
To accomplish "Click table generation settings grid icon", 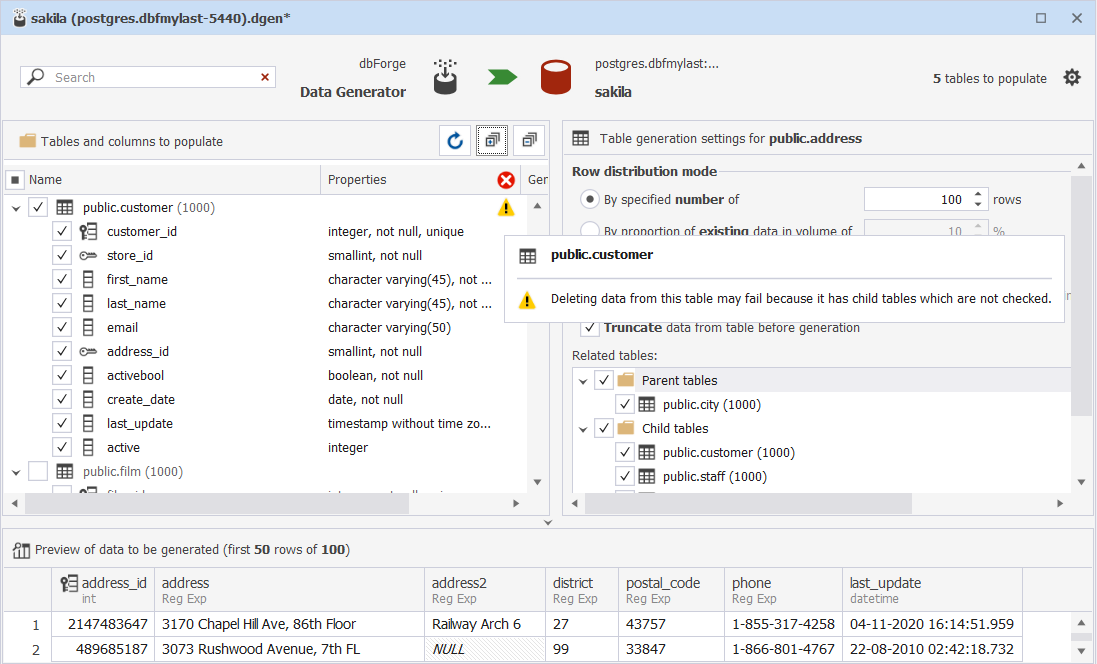I will (x=581, y=138).
